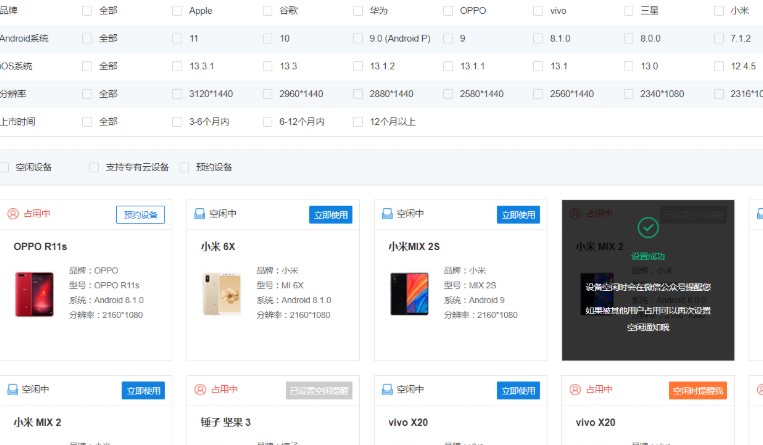Check the 华为 brand checkbox

(x=358, y=11)
